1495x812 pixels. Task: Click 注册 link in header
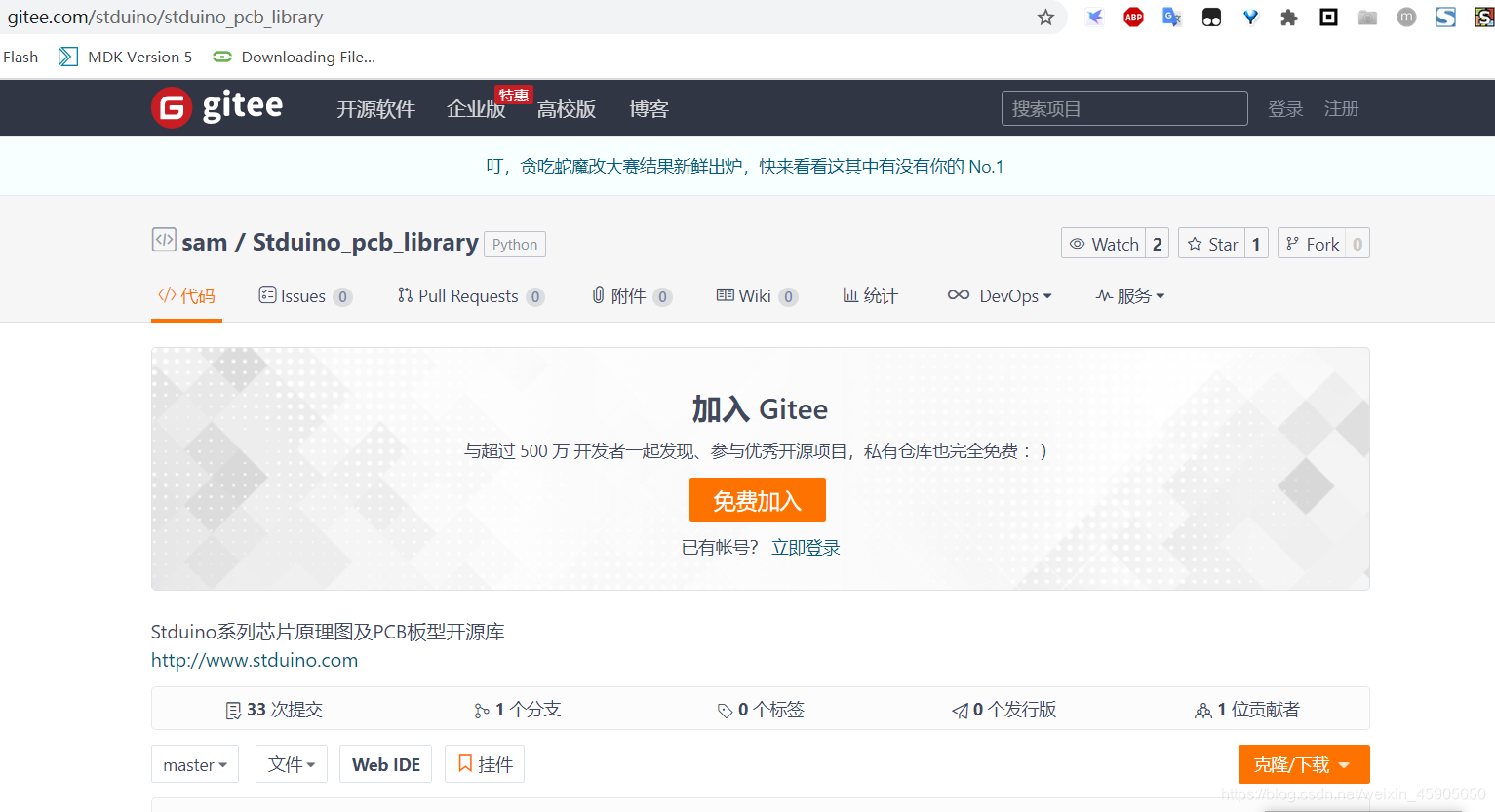click(x=1341, y=109)
